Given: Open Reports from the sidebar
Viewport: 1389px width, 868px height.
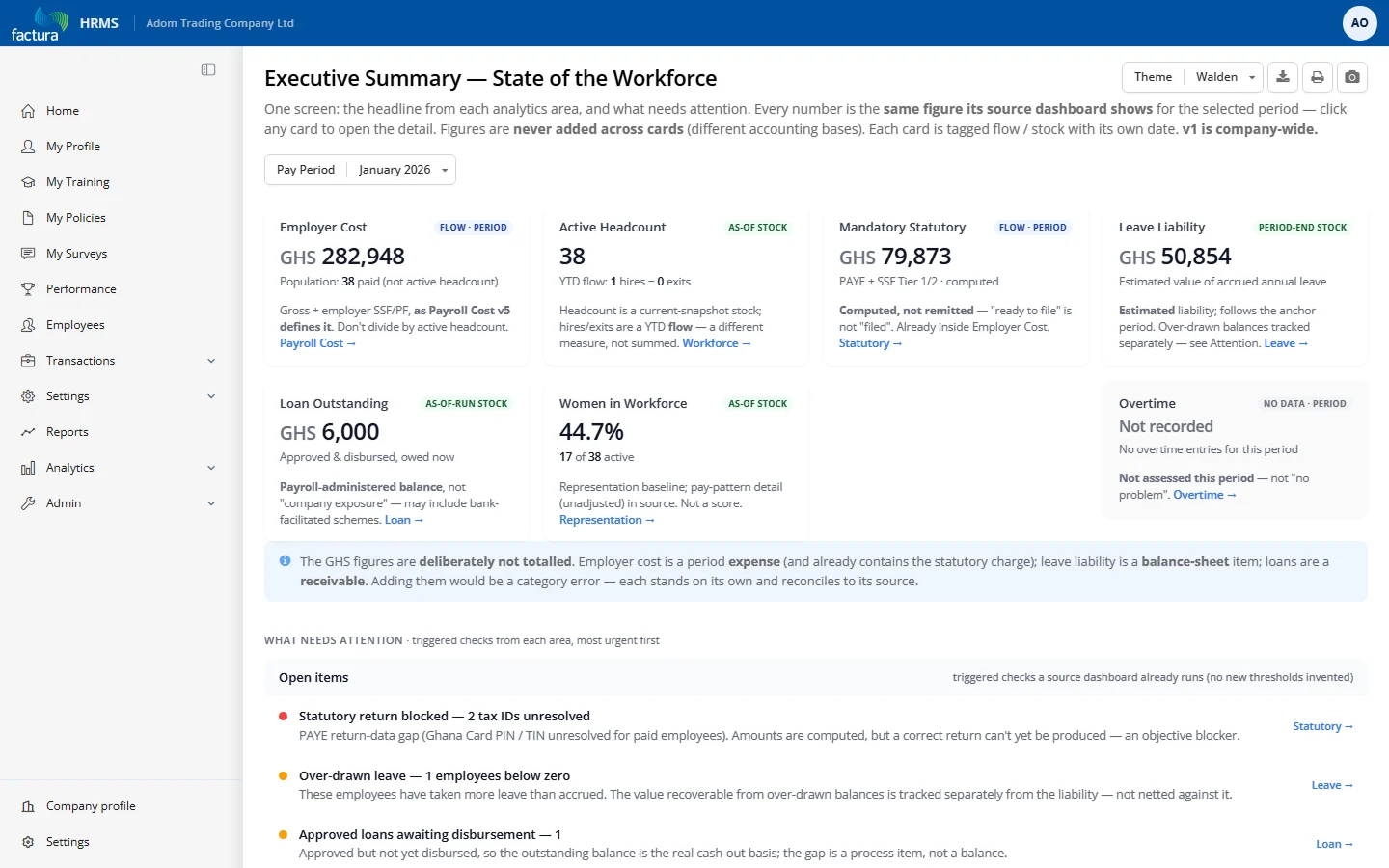Looking at the screenshot, I should (68, 432).
